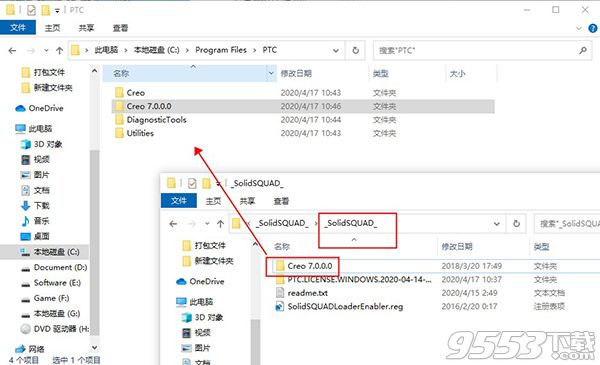This screenshot has height=365, width=600.
Task: Select Creo 7.0.0.0 folder in PTC window
Action: tap(303, 106)
